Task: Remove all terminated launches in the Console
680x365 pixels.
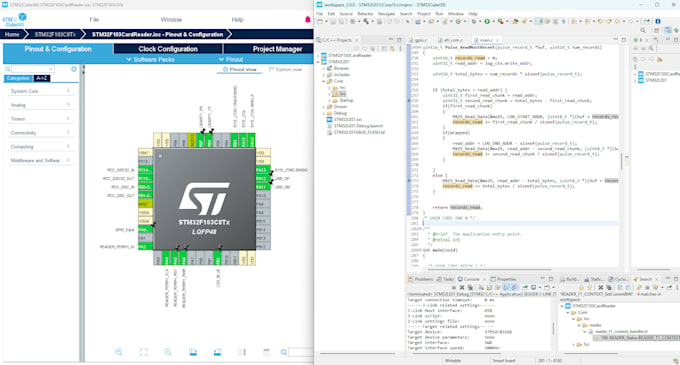Action: pos(471,287)
